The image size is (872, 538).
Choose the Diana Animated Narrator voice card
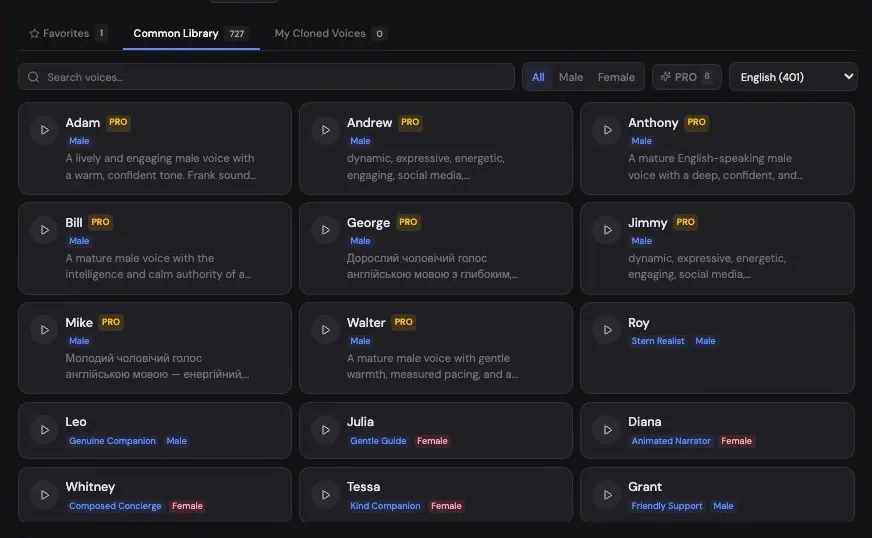tap(717, 430)
